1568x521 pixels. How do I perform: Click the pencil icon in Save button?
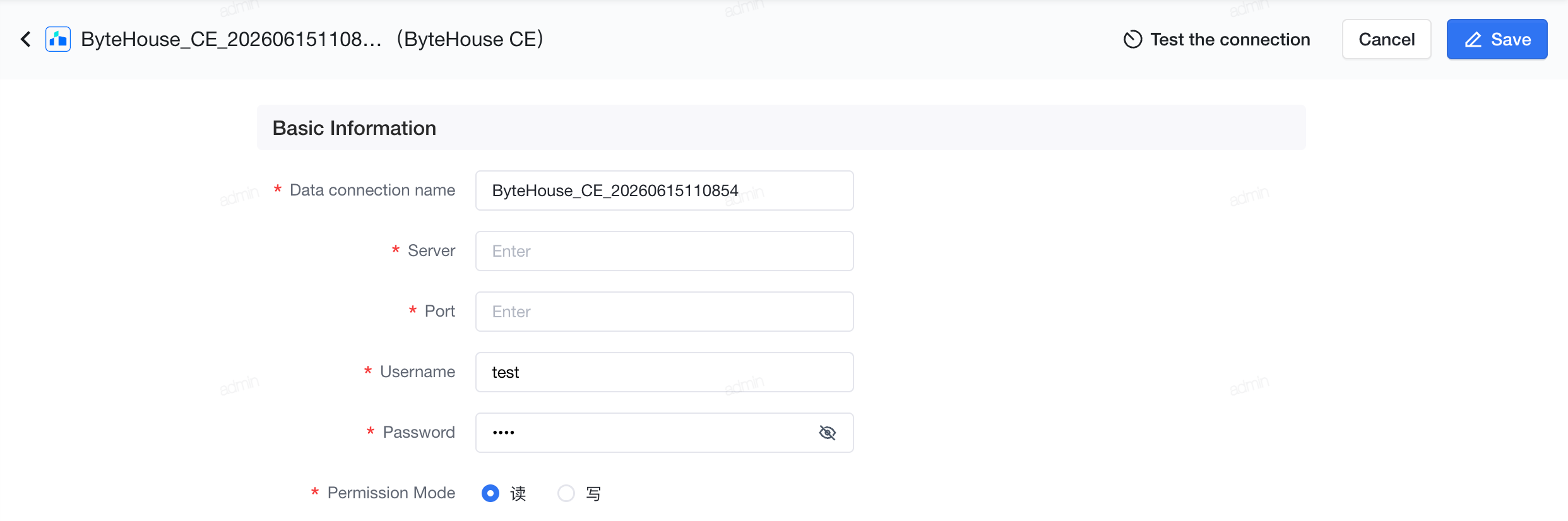1473,40
